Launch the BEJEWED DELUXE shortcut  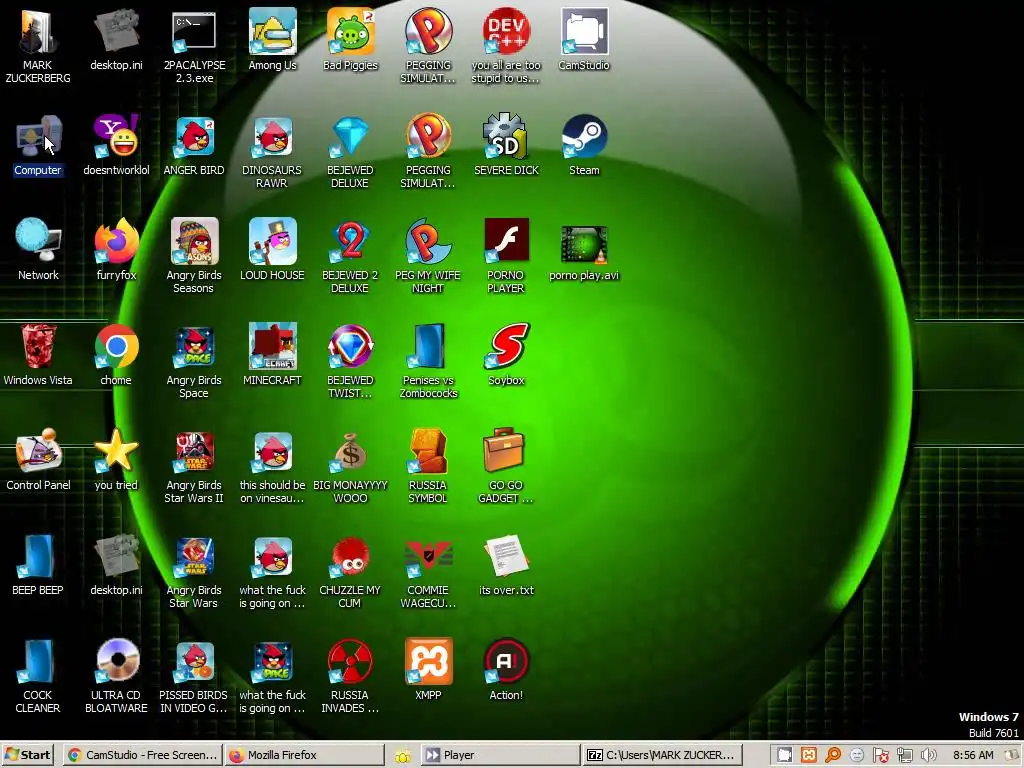[x=351, y=152]
